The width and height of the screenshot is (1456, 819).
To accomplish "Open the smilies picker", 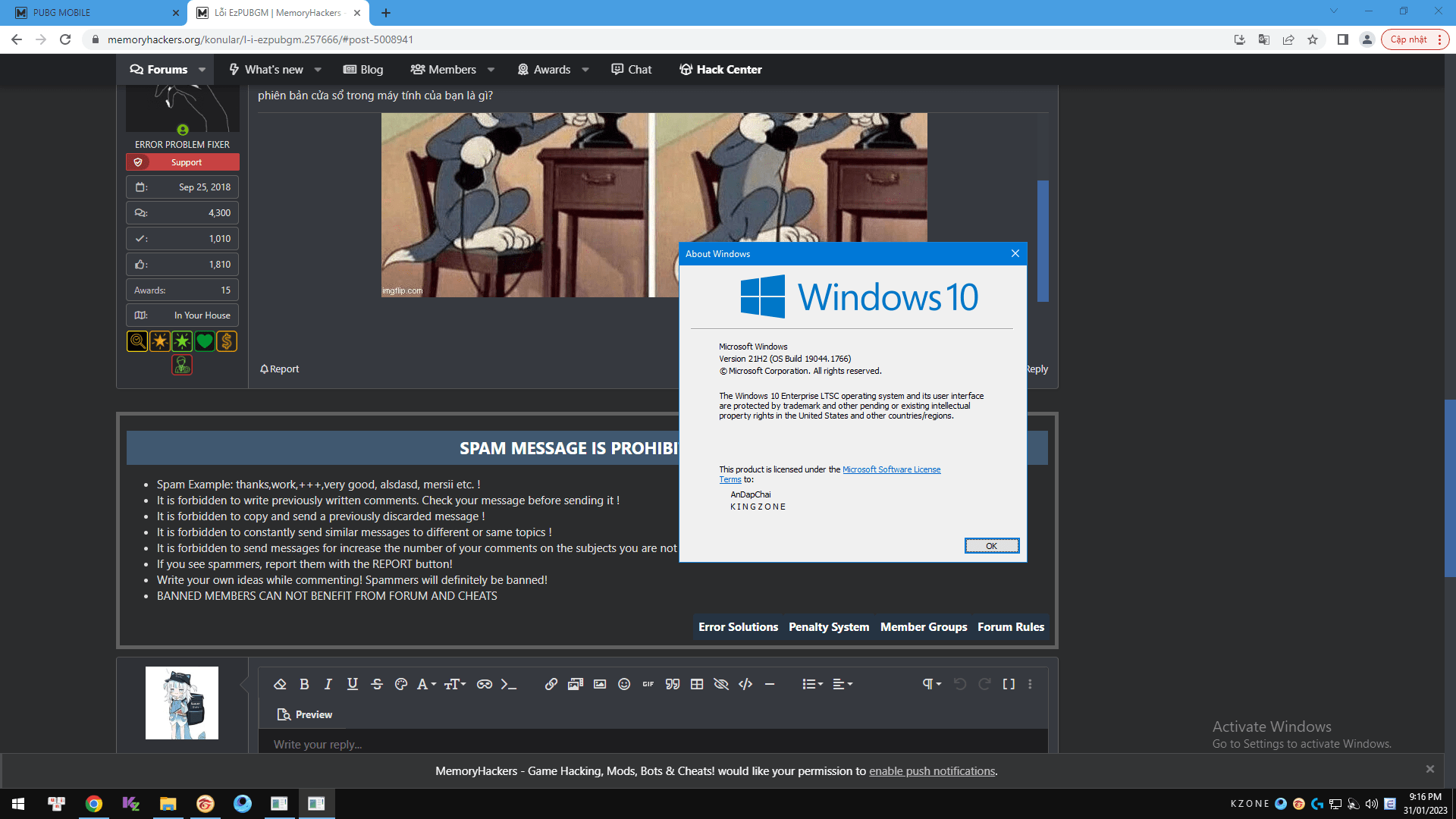I will point(624,684).
